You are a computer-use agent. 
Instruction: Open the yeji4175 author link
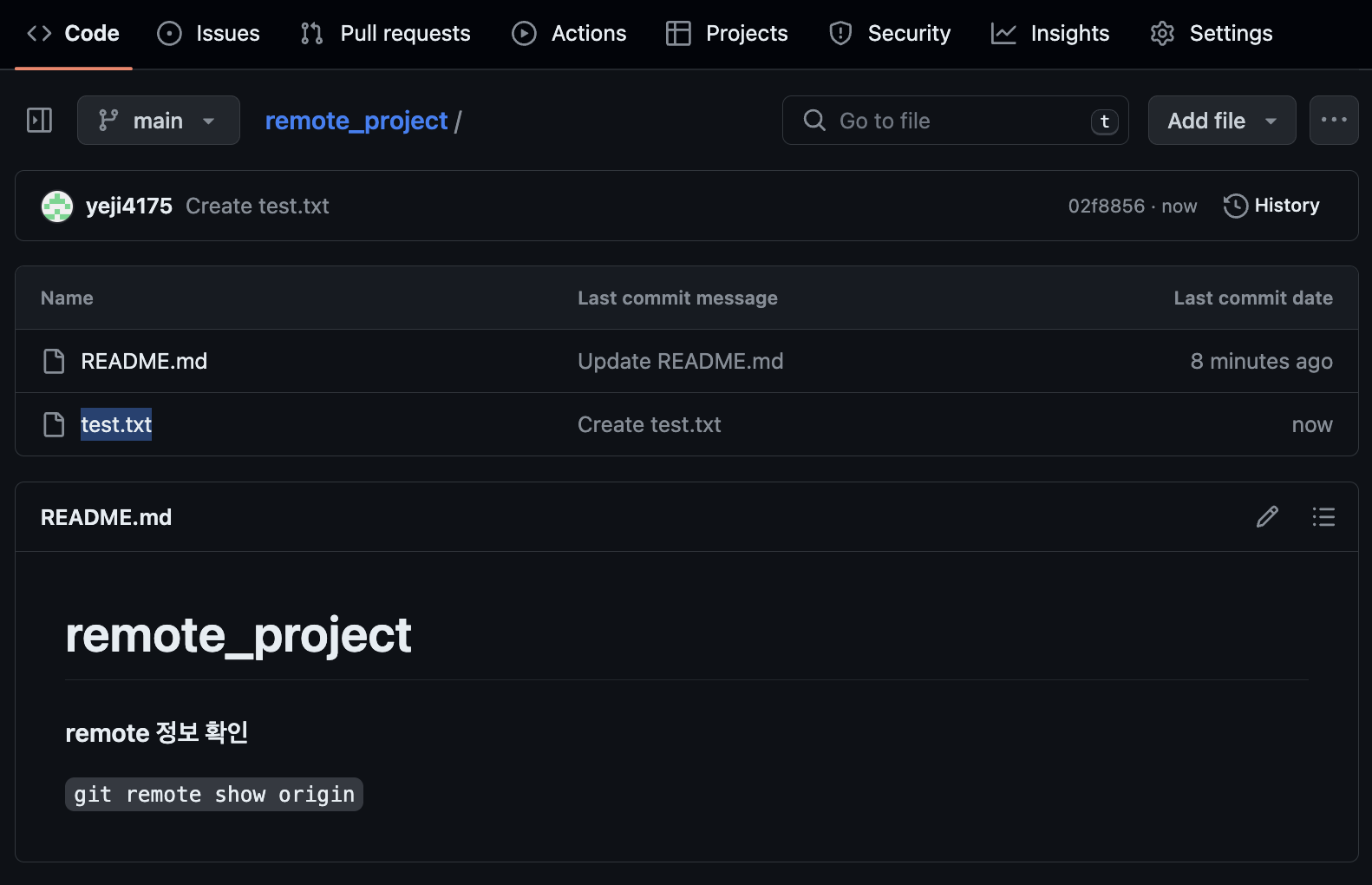click(128, 206)
